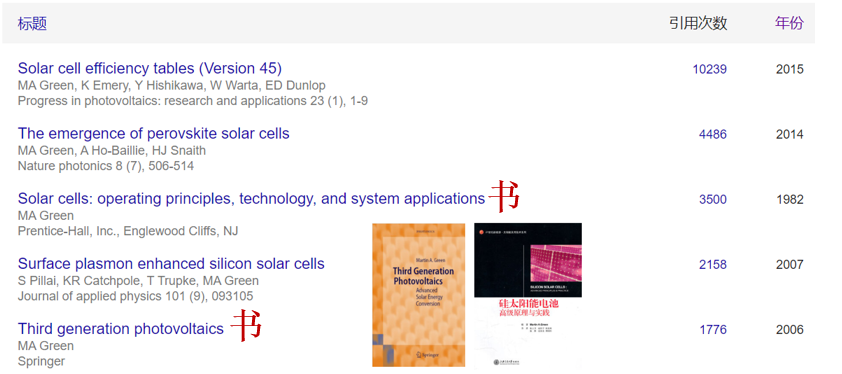Click red 书 mark beside Third generation photovoltaics
Screen dimensions: 842x374
246,325
